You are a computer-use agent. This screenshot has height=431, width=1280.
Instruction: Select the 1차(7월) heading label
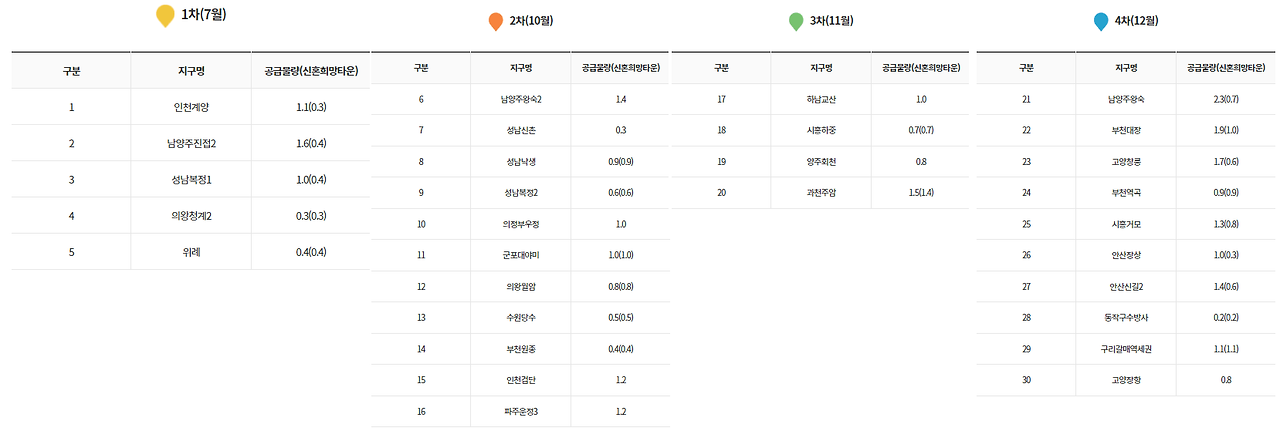pyautogui.click(x=204, y=15)
